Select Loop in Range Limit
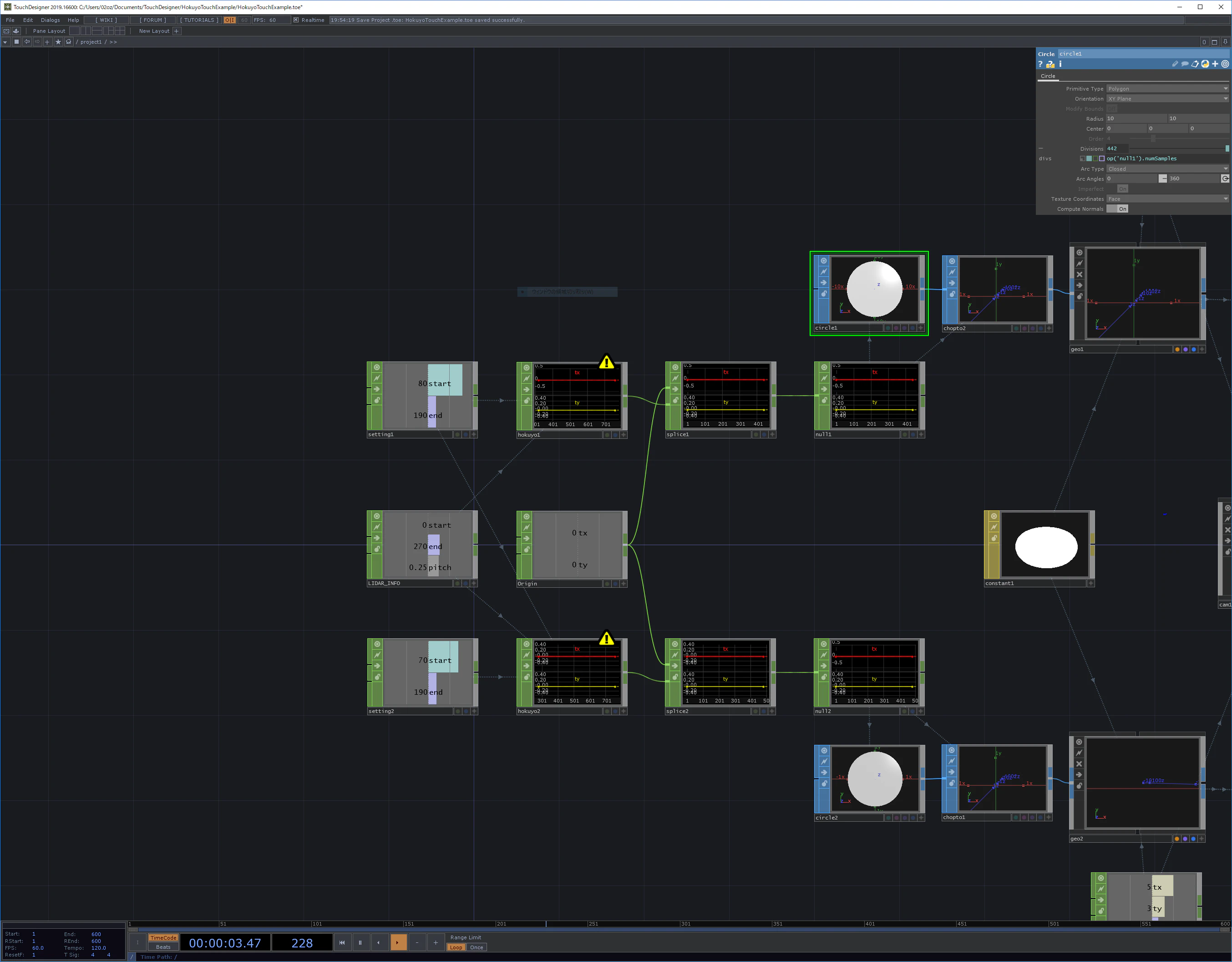This screenshot has width=1232, height=962. tap(456, 947)
